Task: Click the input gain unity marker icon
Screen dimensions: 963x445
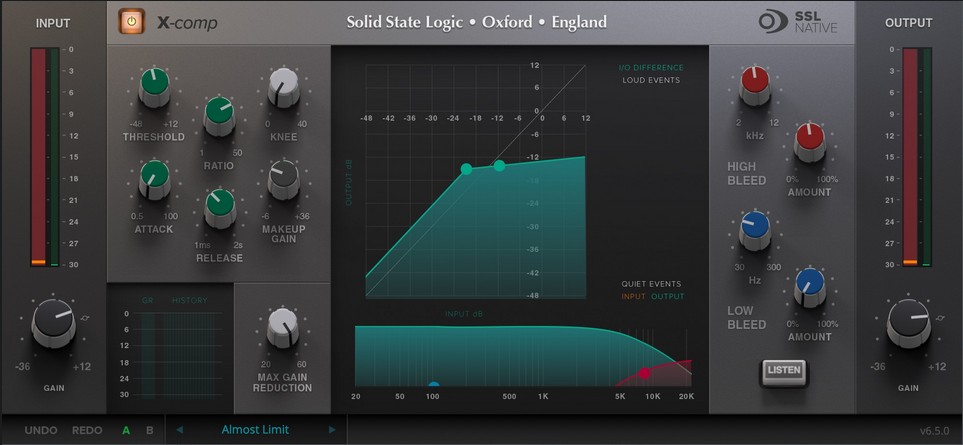Action: point(85,318)
